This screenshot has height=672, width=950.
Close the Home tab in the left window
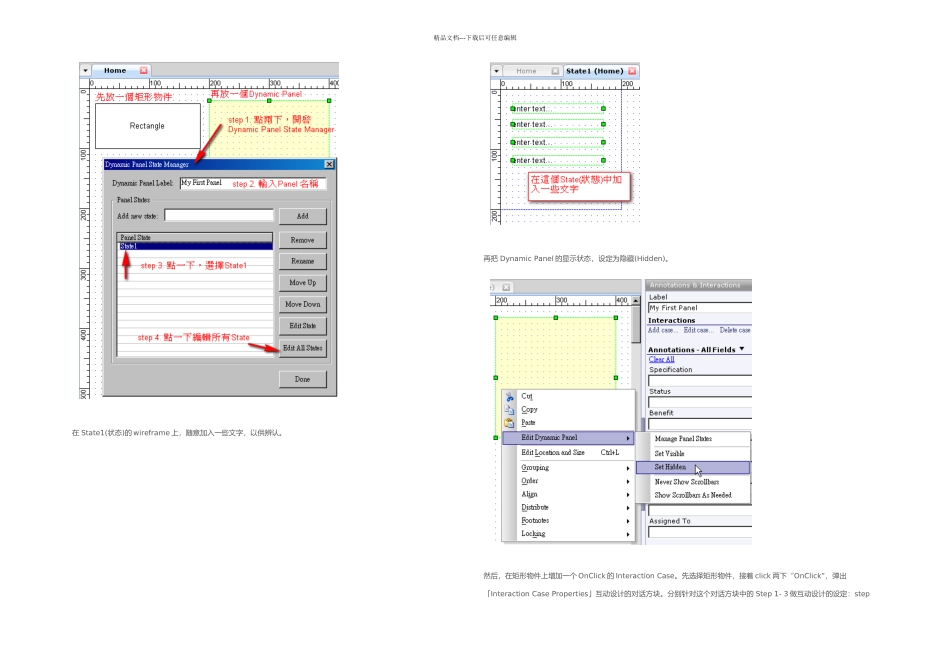point(144,71)
